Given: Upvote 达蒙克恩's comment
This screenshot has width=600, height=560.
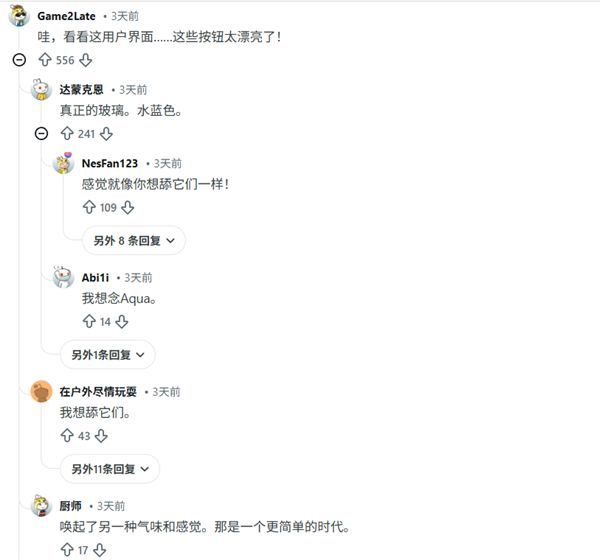Looking at the screenshot, I should point(67,133).
